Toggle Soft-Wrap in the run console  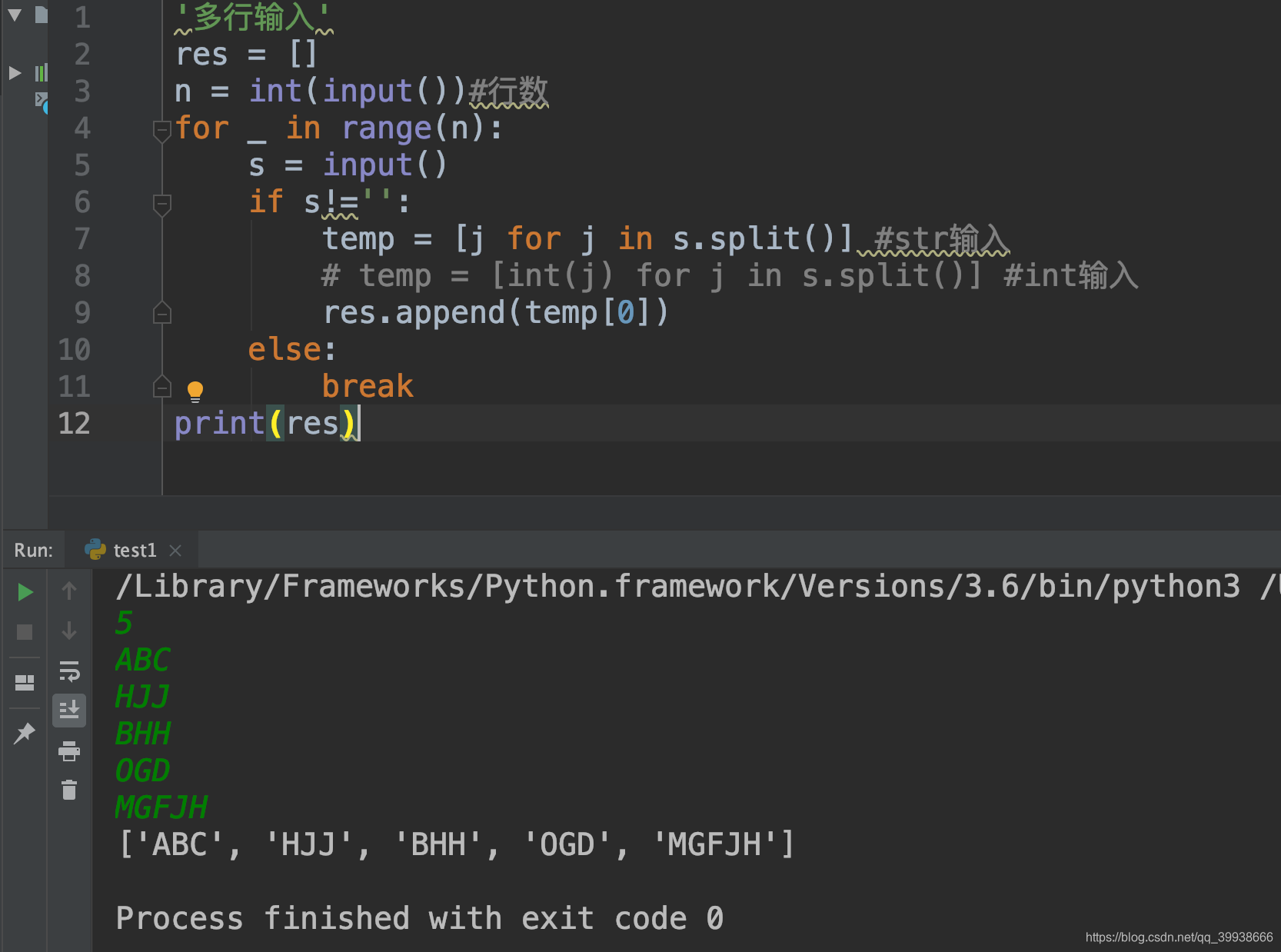coord(69,671)
